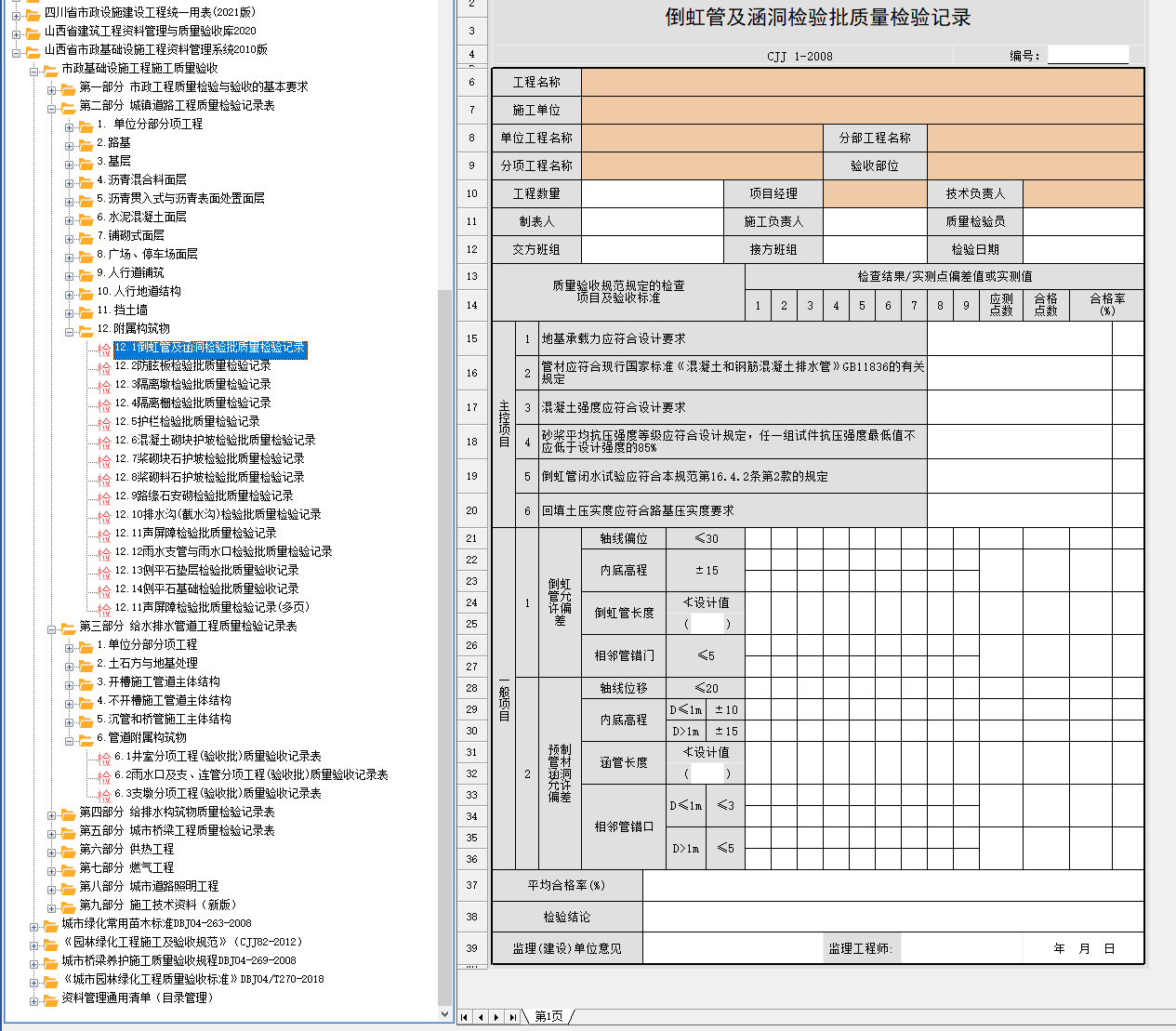
Task: Select 《园林绿化工程施工及验收规范》(CJJ82-2012) in the tree
Action: (x=183, y=943)
